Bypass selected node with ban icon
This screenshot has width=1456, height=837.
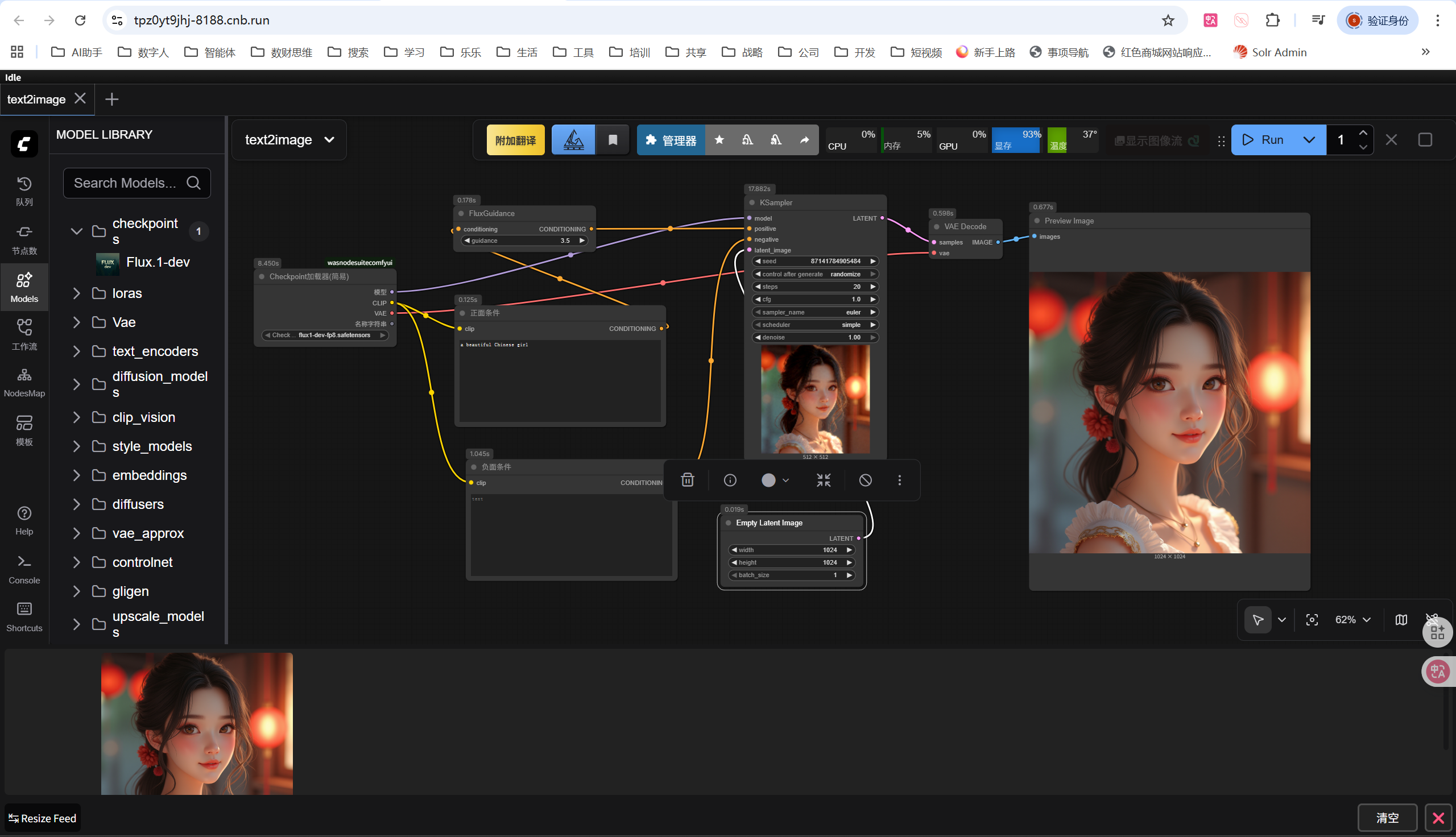[865, 480]
